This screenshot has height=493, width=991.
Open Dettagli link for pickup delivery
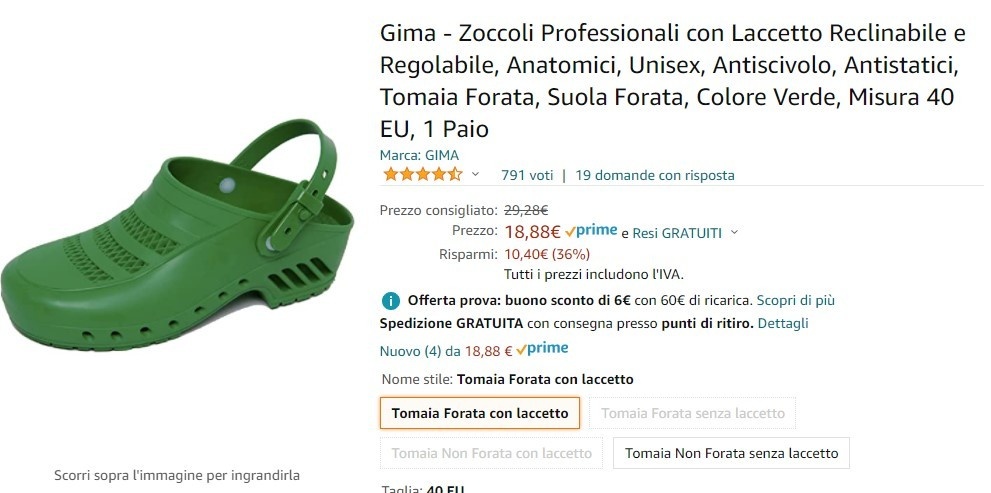pos(783,324)
